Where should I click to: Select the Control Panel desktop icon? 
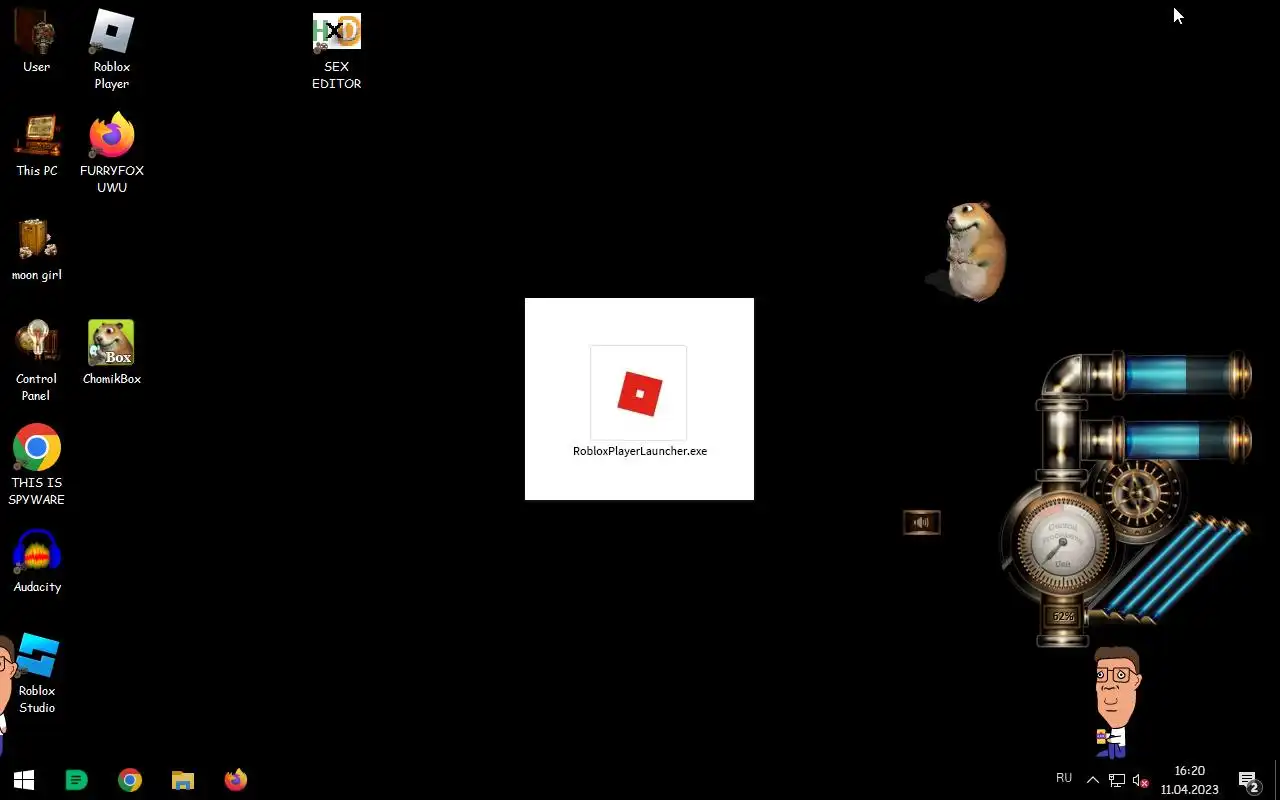37,360
